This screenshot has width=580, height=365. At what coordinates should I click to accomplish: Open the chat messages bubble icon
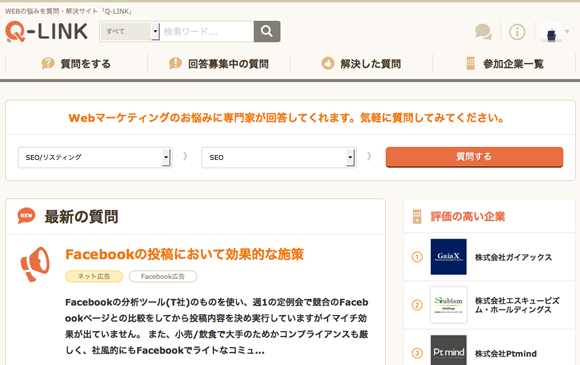(483, 32)
